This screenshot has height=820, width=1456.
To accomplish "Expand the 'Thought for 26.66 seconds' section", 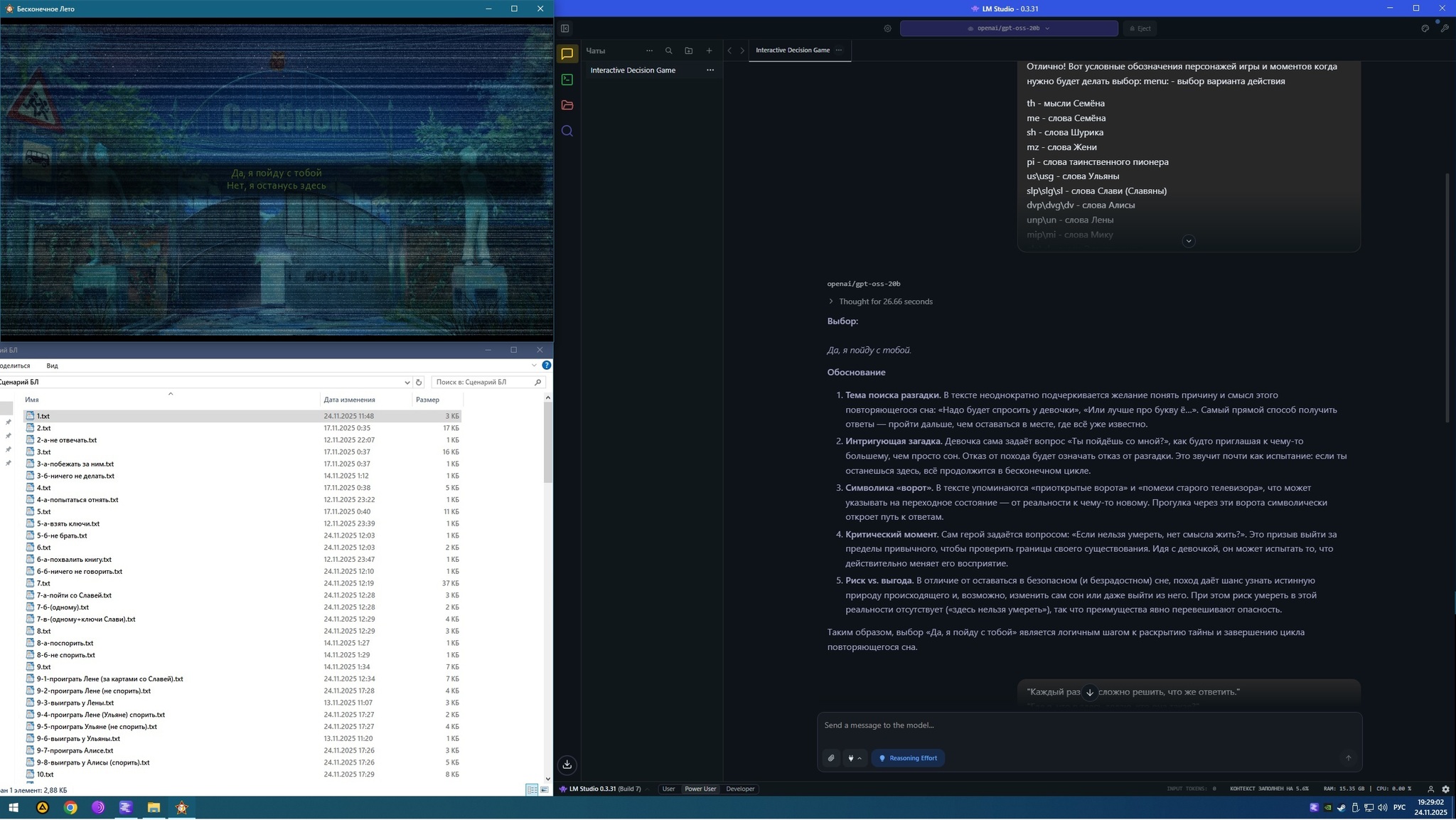I will click(x=881, y=302).
